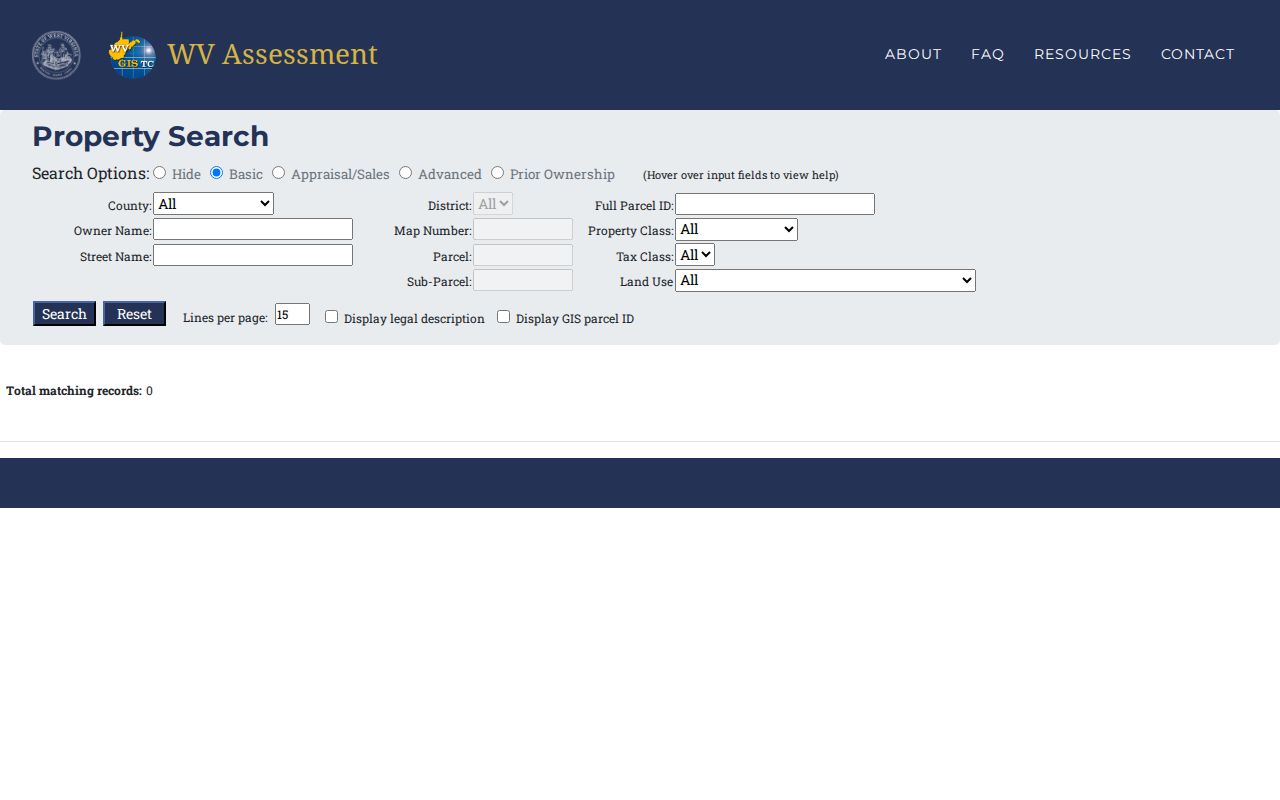Open the Tax Class dropdown

click(x=695, y=255)
